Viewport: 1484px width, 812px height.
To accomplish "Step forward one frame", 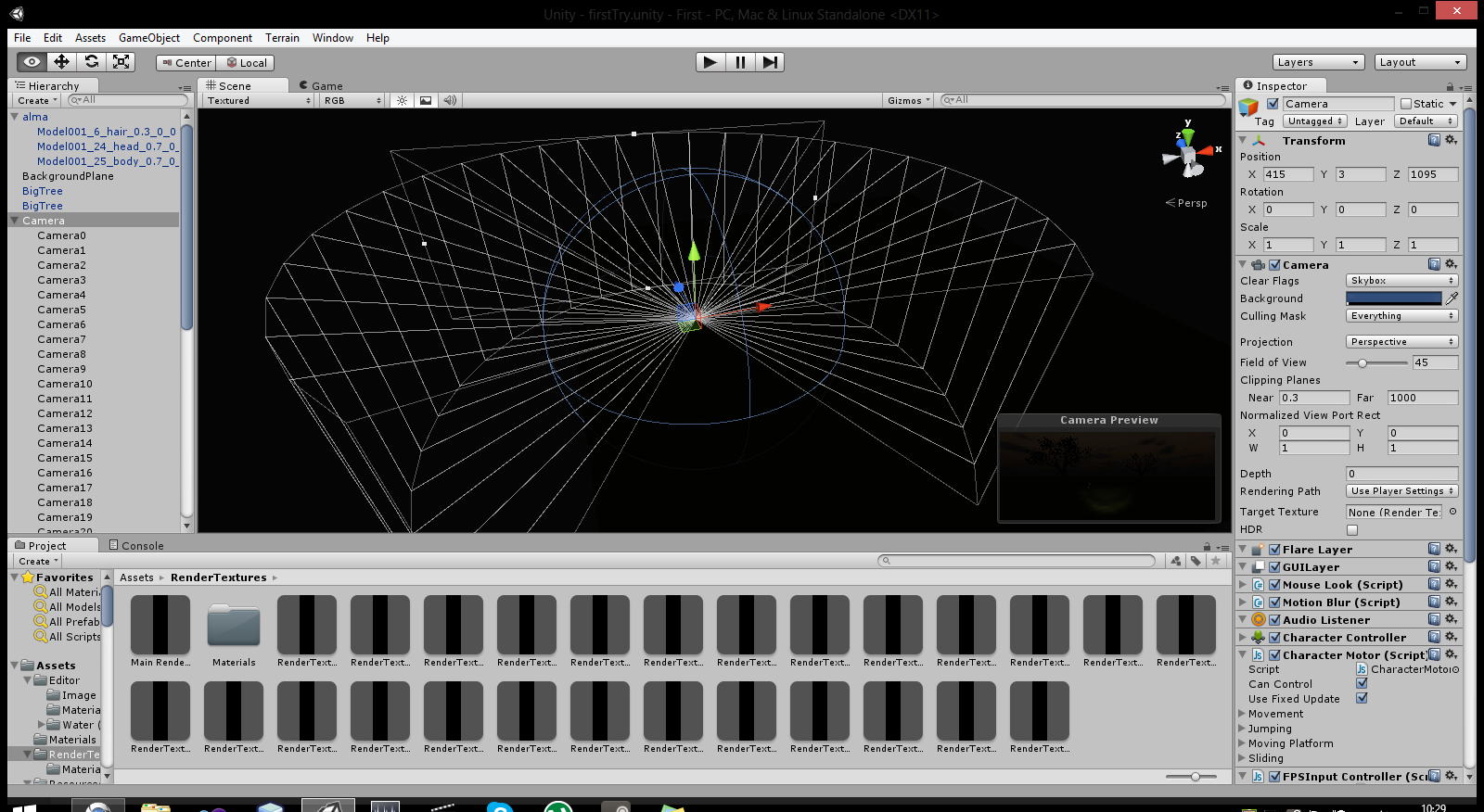I will click(770, 62).
